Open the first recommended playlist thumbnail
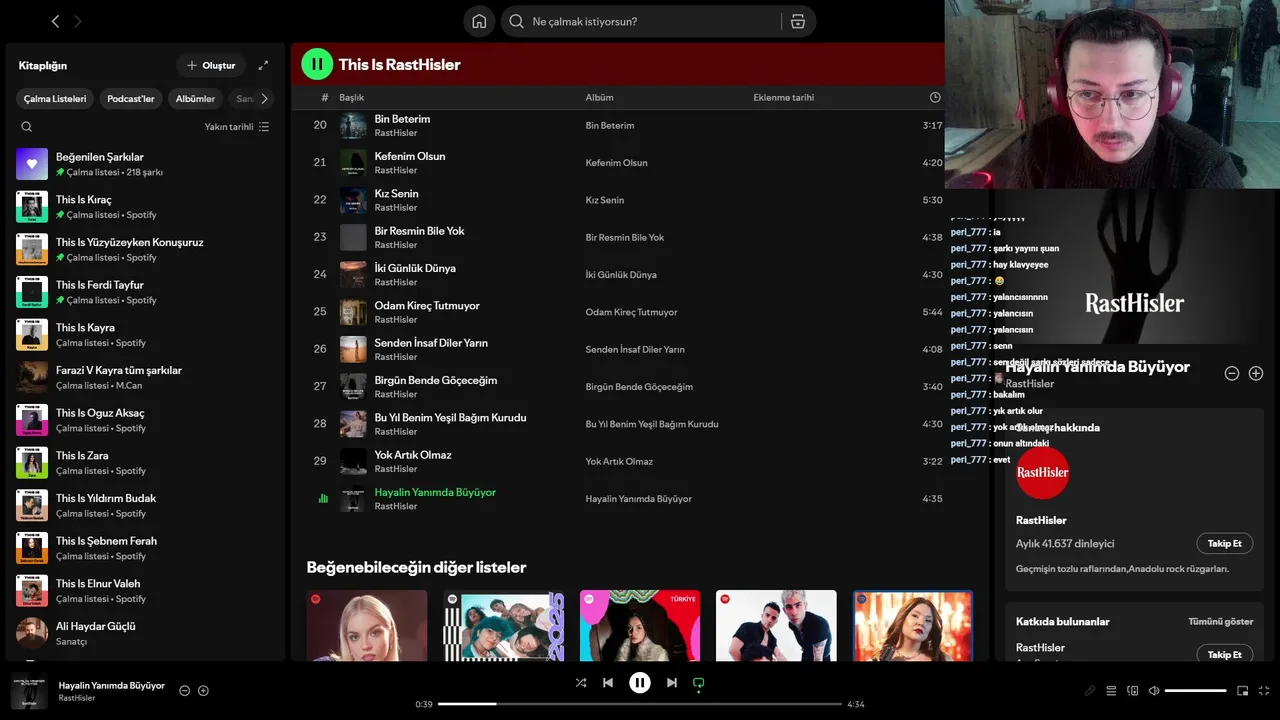 367,626
